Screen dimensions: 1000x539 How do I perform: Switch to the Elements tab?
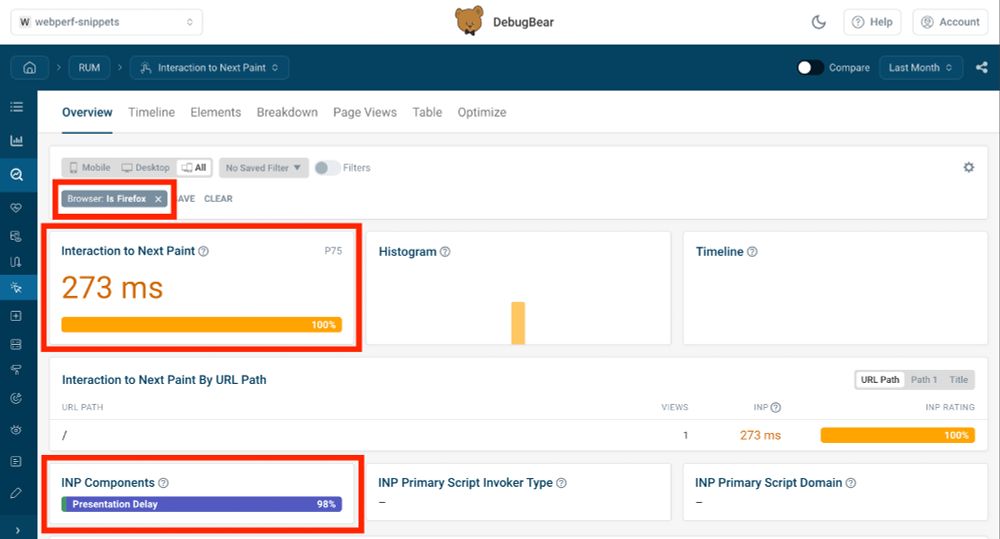point(216,112)
